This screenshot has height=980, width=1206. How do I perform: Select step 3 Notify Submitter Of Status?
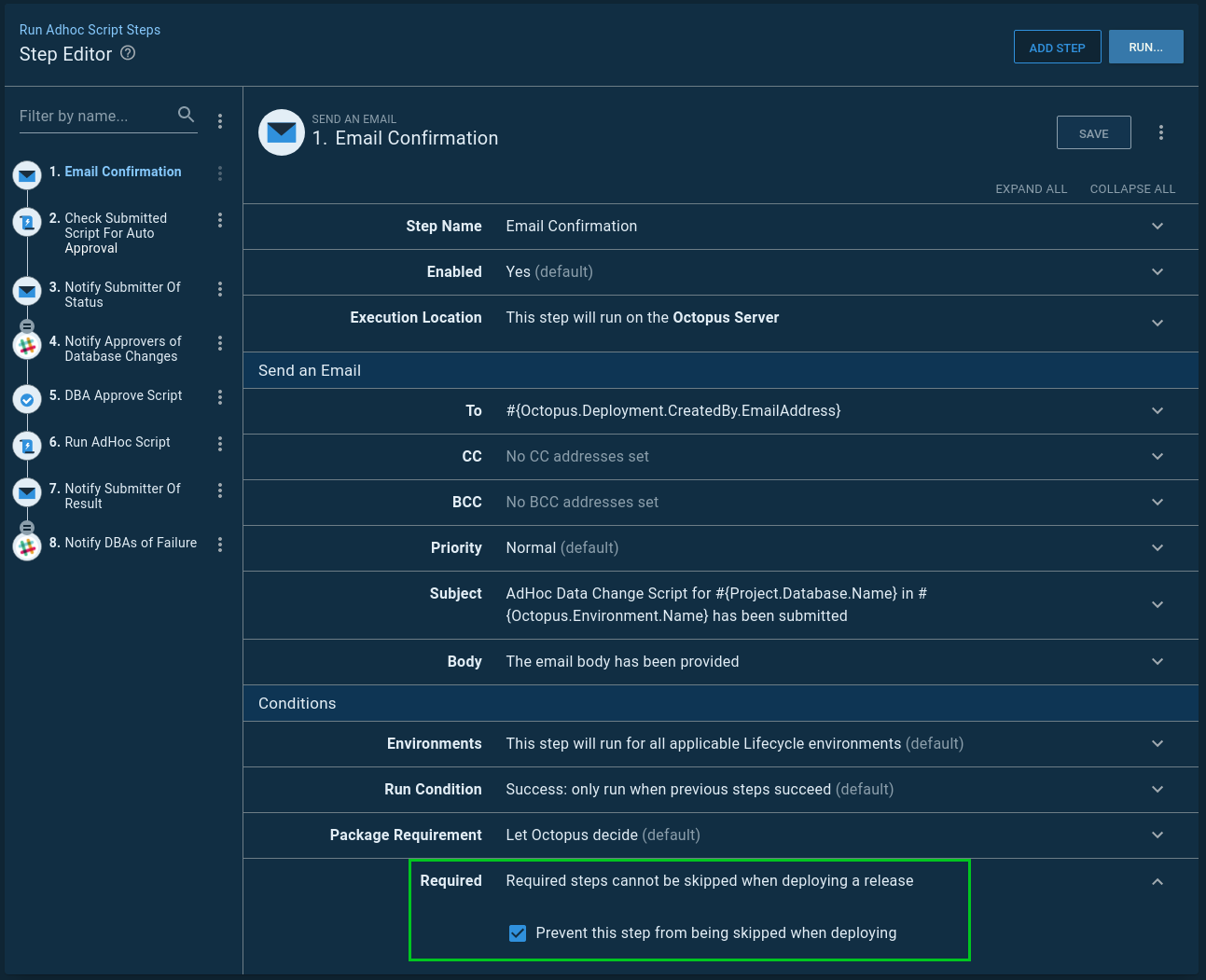121,295
